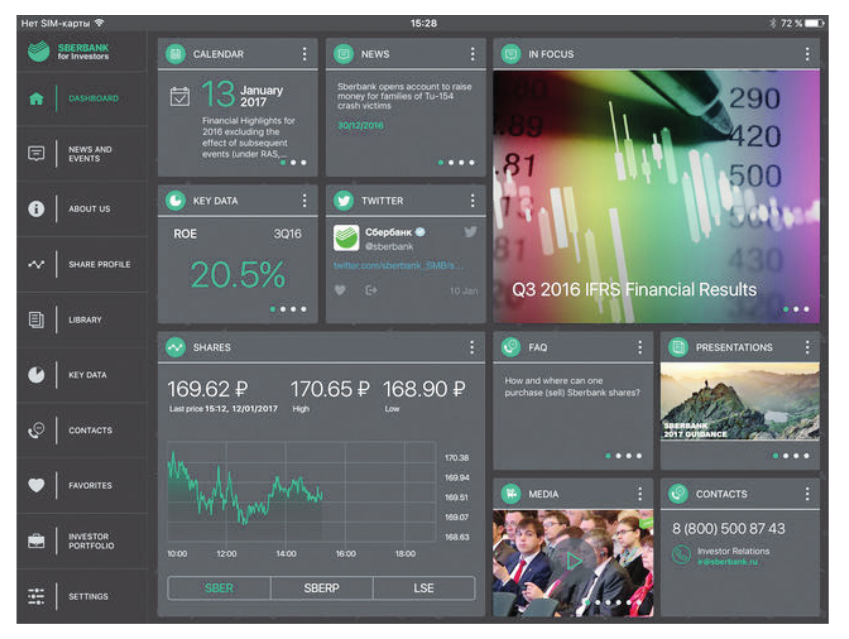Click the Sberbank for Investors logo
The width and height of the screenshot is (849, 639).
(68, 51)
